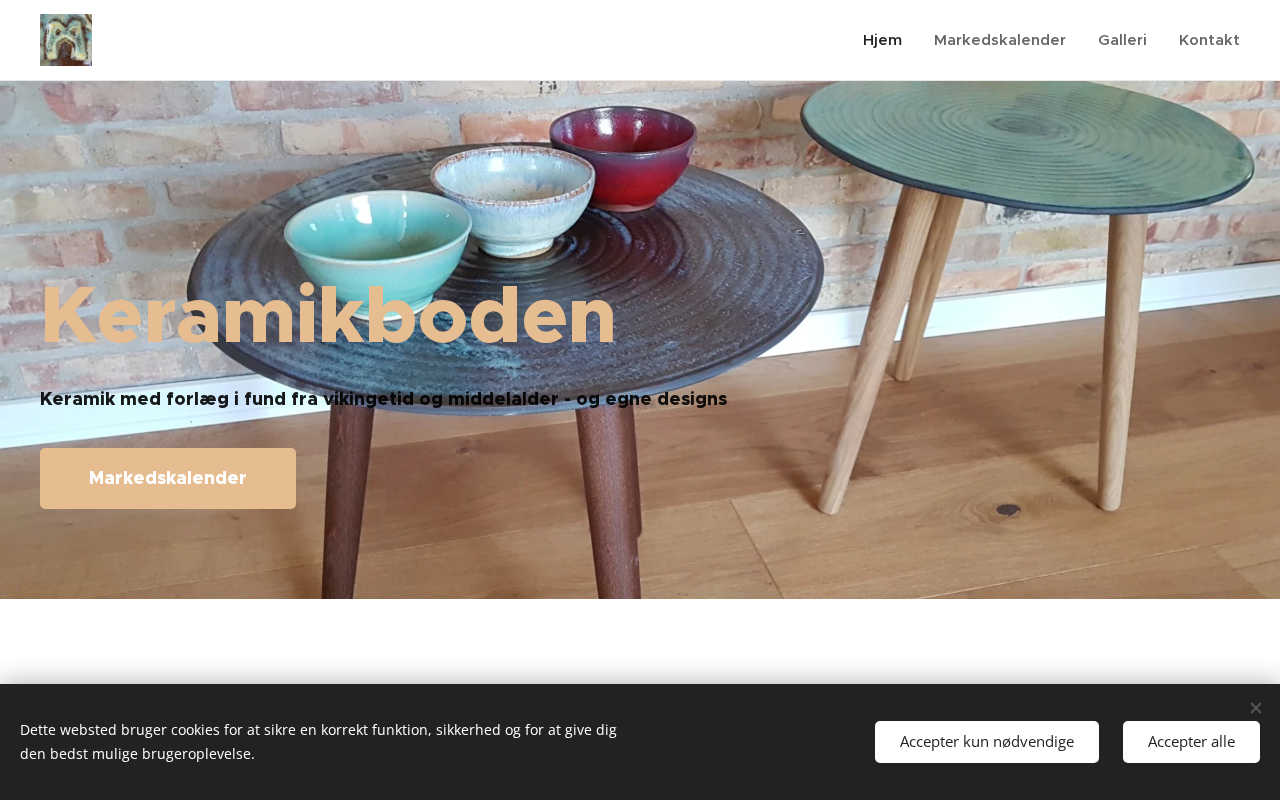Click the Keramikboden logo in header
Viewport: 1280px width, 800px height.
(66, 40)
